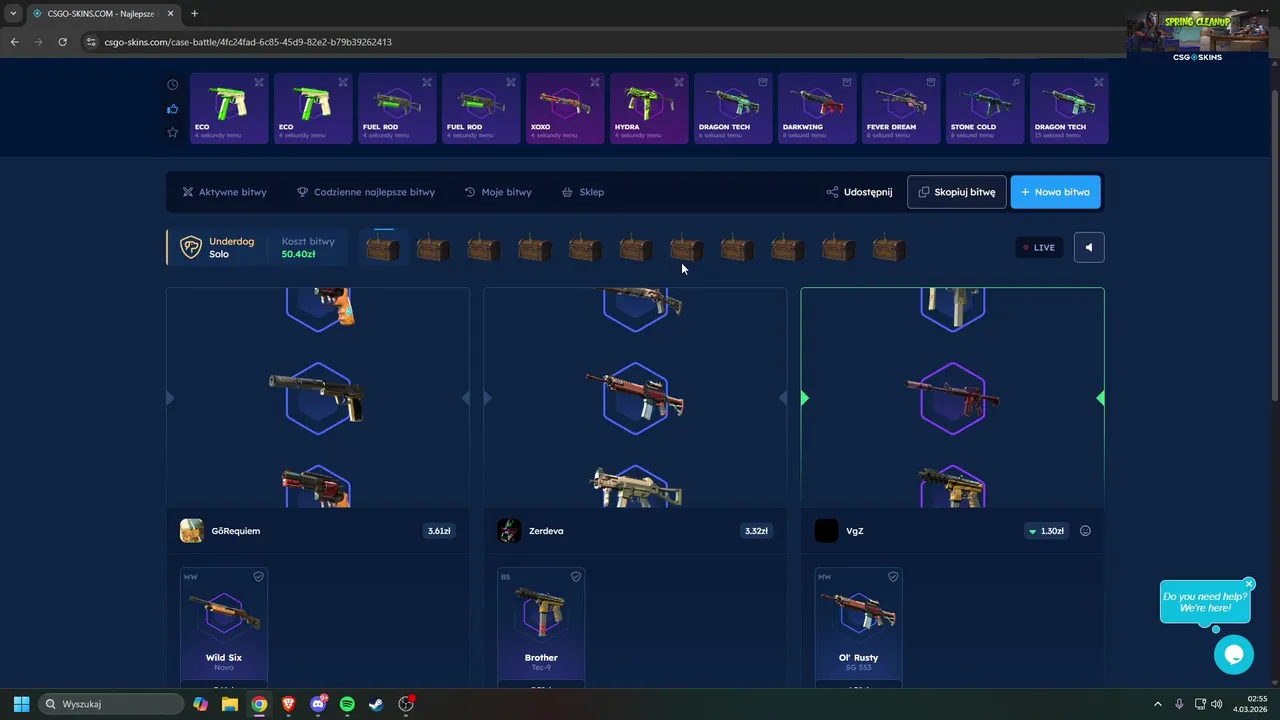Click the Underdog Solo shield badge
The height and width of the screenshot is (720, 1280).
(190, 247)
